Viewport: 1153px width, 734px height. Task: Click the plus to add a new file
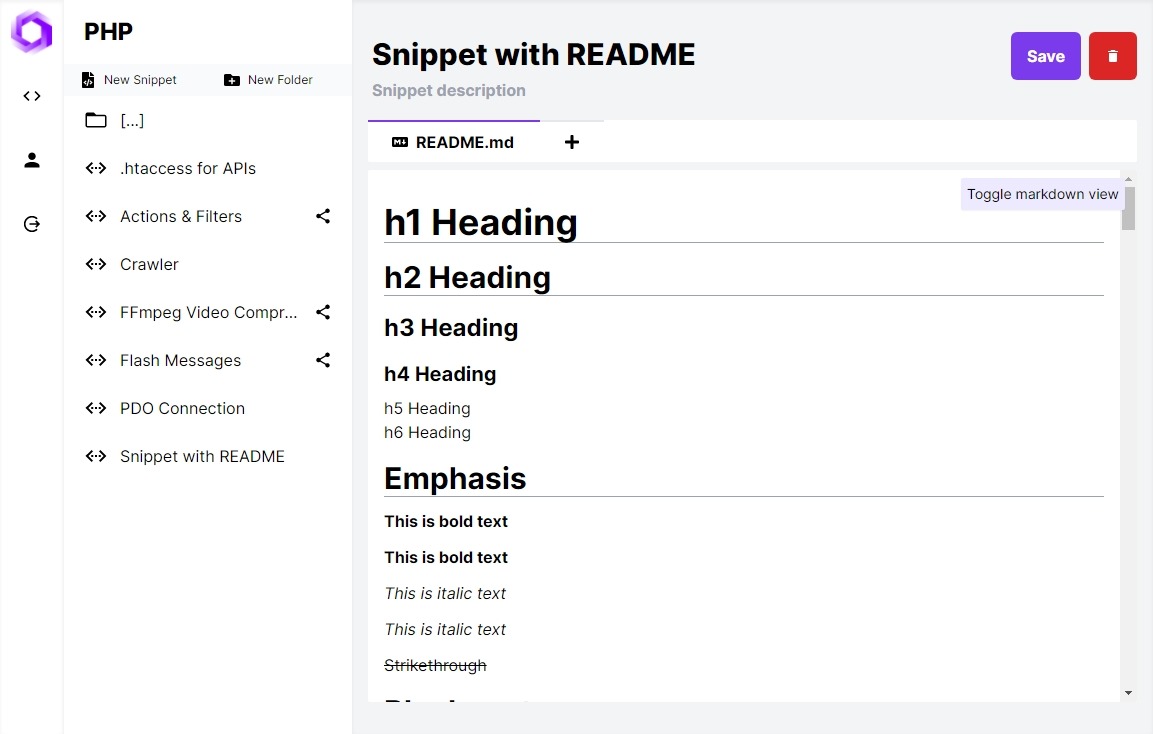point(571,142)
